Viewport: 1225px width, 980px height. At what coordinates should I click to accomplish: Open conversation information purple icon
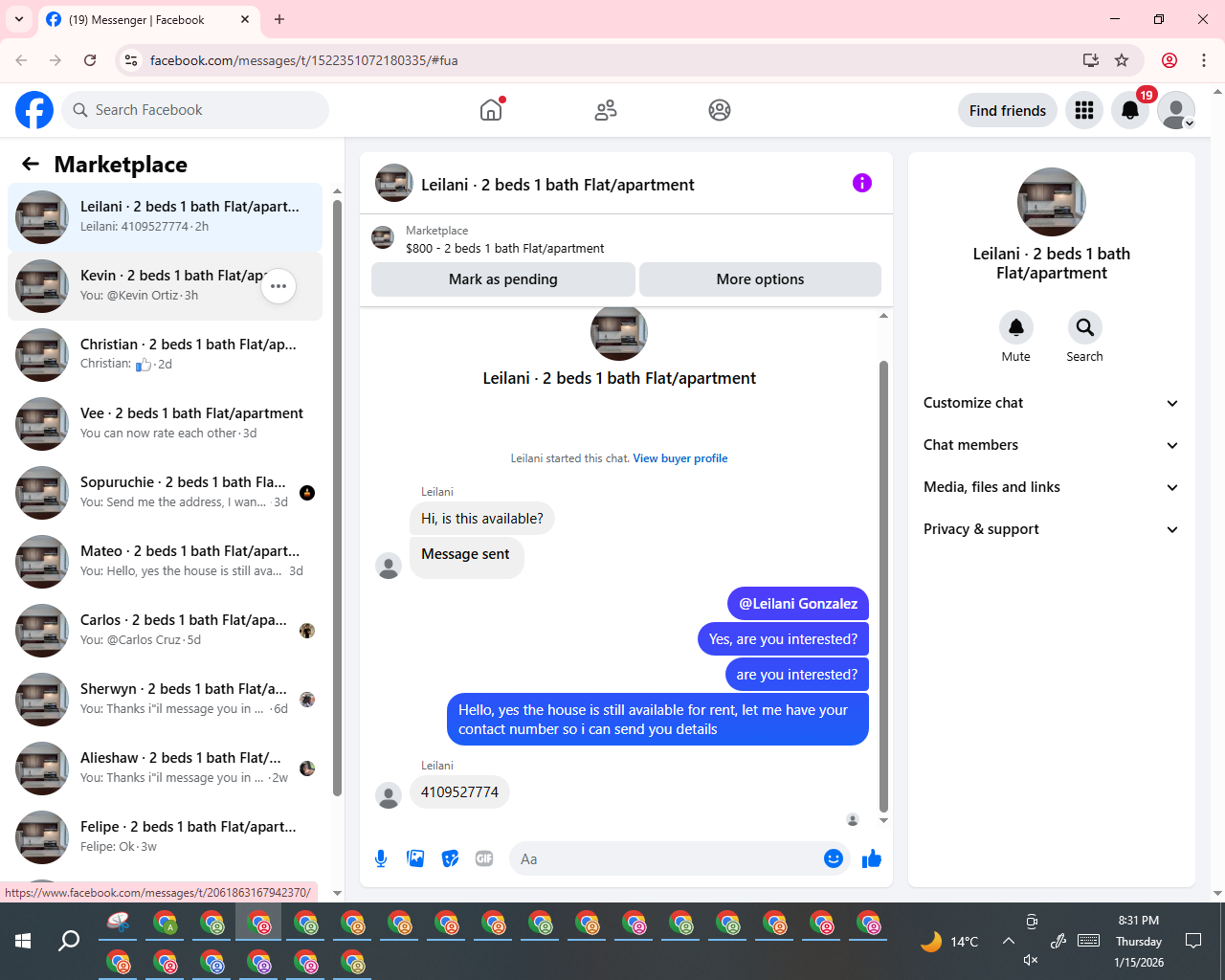pos(862,183)
